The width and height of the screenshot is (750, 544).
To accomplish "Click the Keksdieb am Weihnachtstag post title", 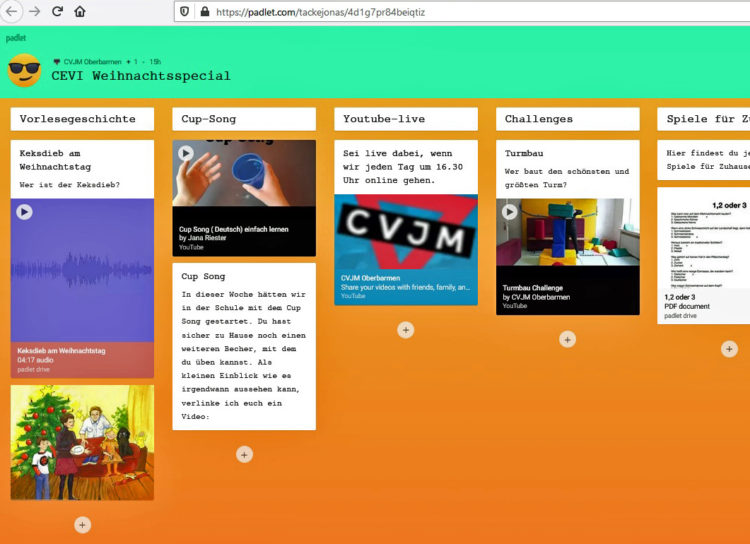I will pos(55,160).
